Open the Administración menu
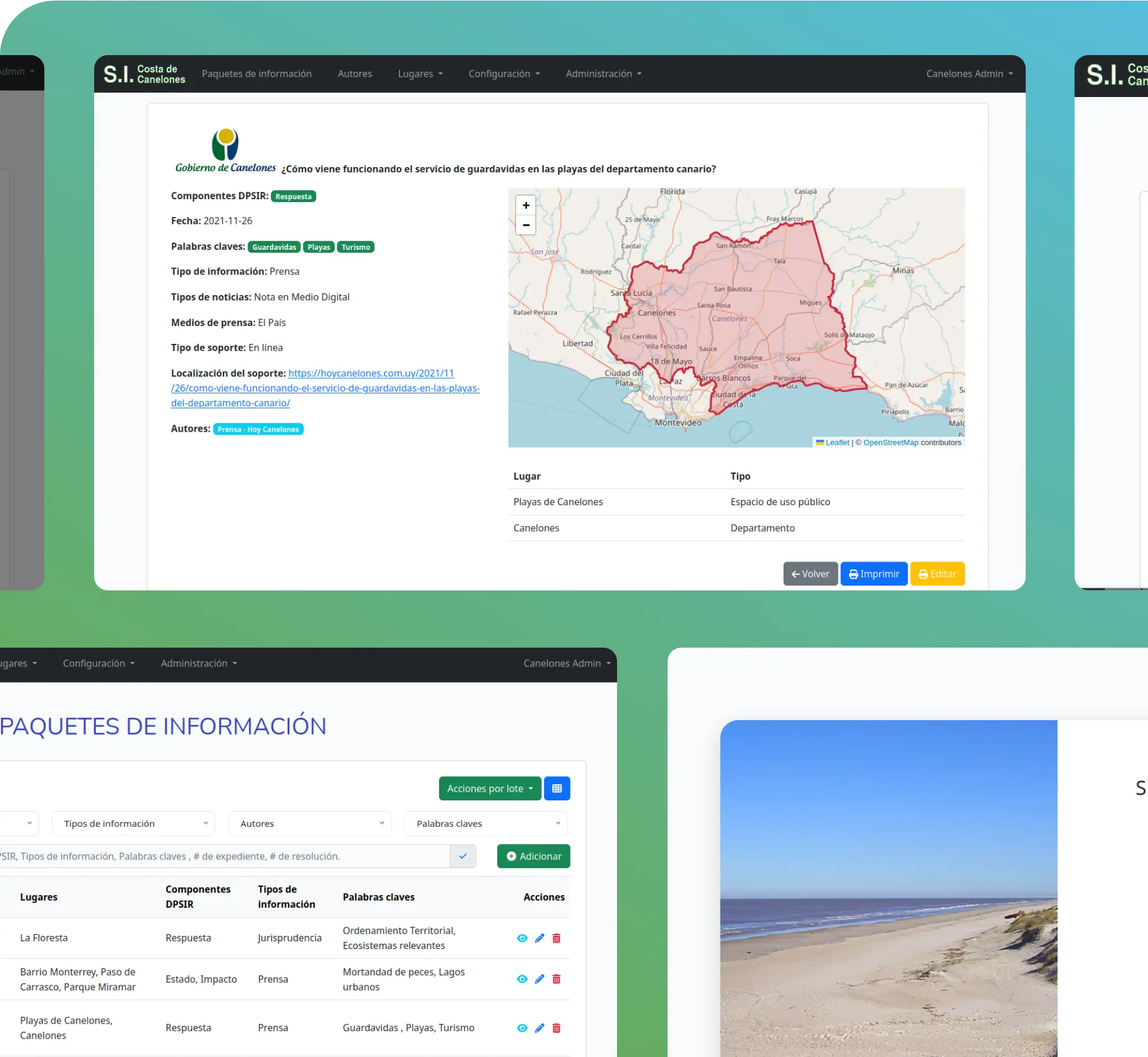Screen dimensions: 1148x1057 [x=602, y=73]
